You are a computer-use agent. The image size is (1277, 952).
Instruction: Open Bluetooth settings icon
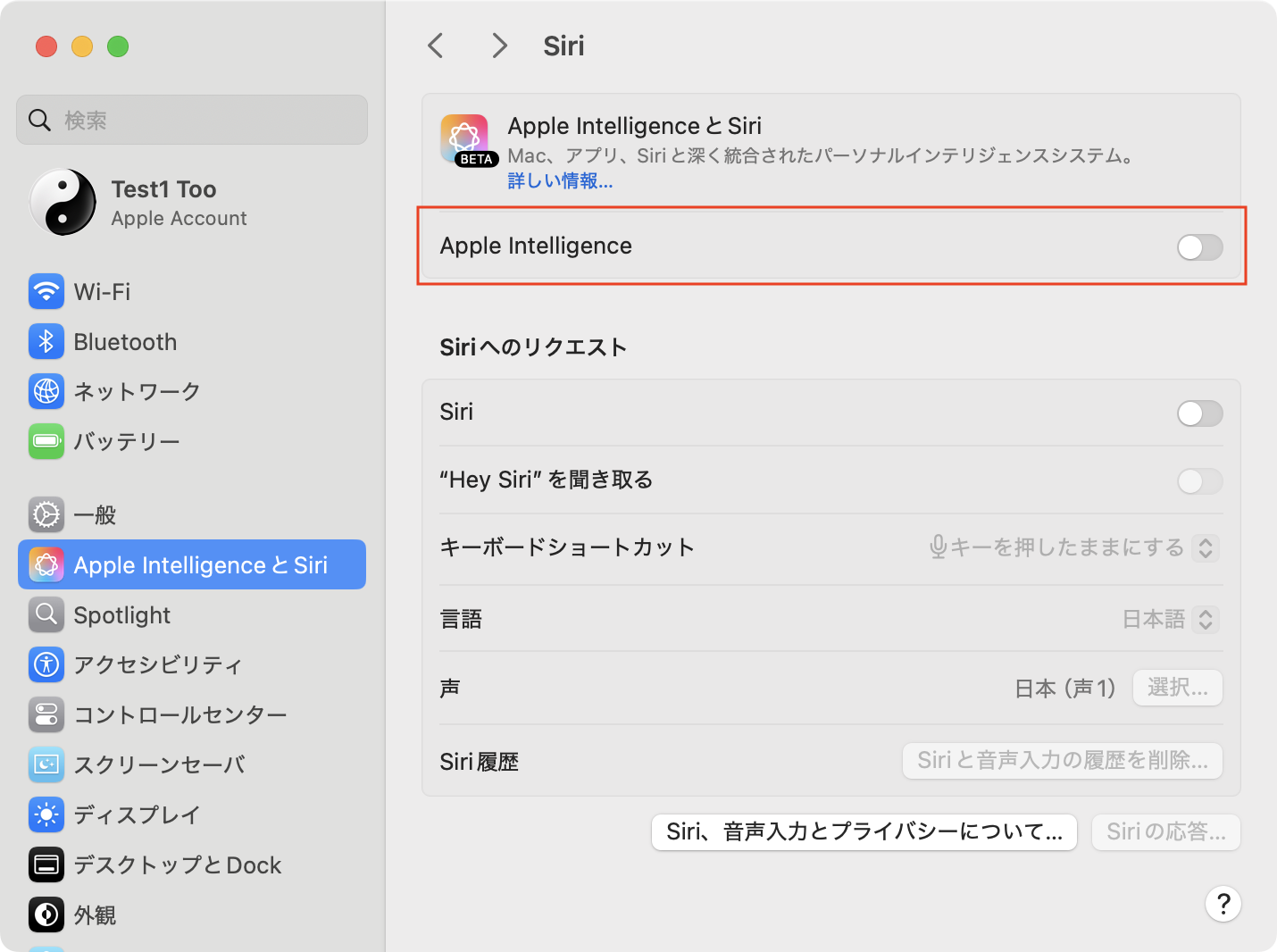46,342
